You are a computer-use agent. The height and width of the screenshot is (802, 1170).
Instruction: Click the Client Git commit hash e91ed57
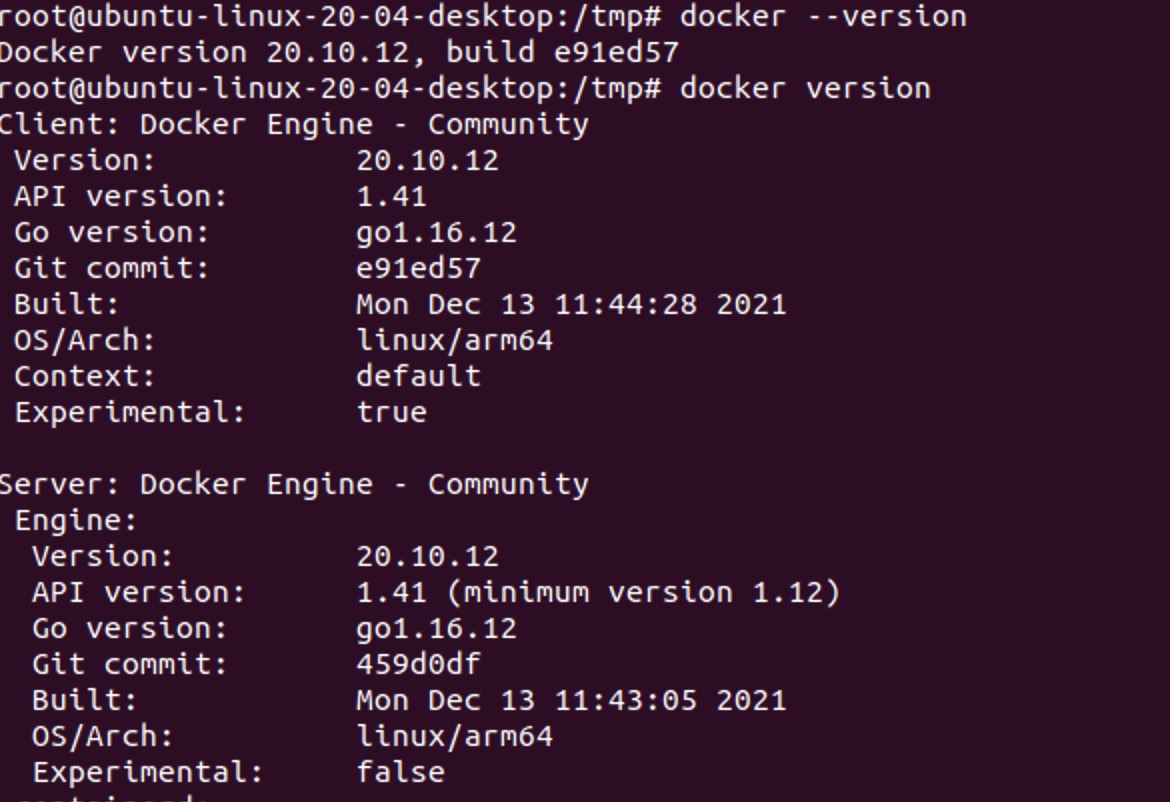[x=418, y=269]
